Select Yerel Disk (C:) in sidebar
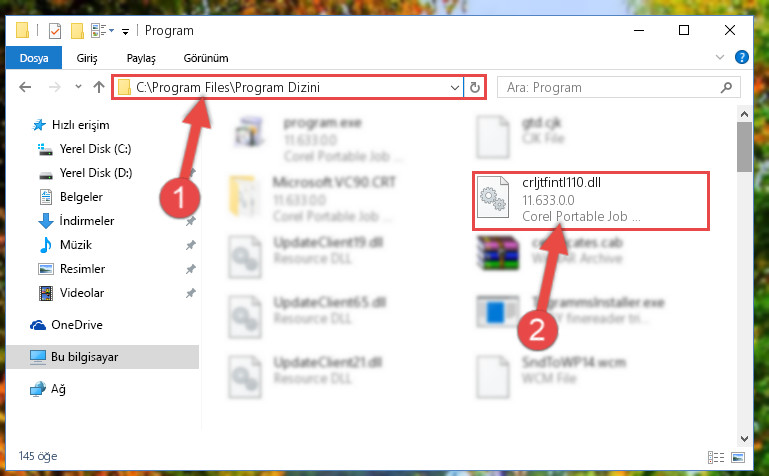This screenshot has height=476, width=769. pyautogui.click(x=95, y=149)
